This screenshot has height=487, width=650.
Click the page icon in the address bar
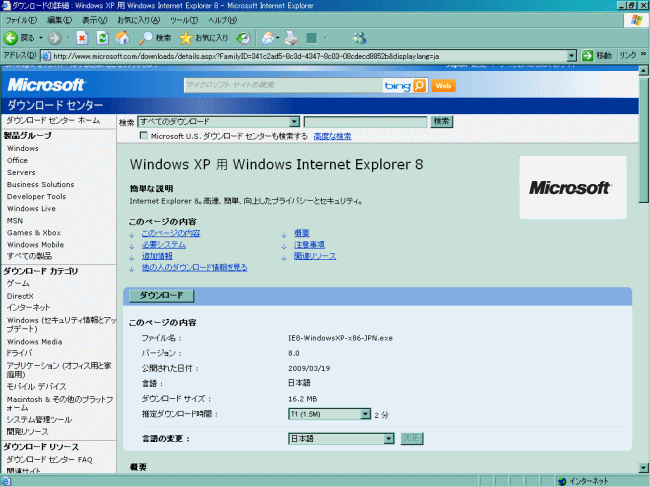tap(46, 56)
